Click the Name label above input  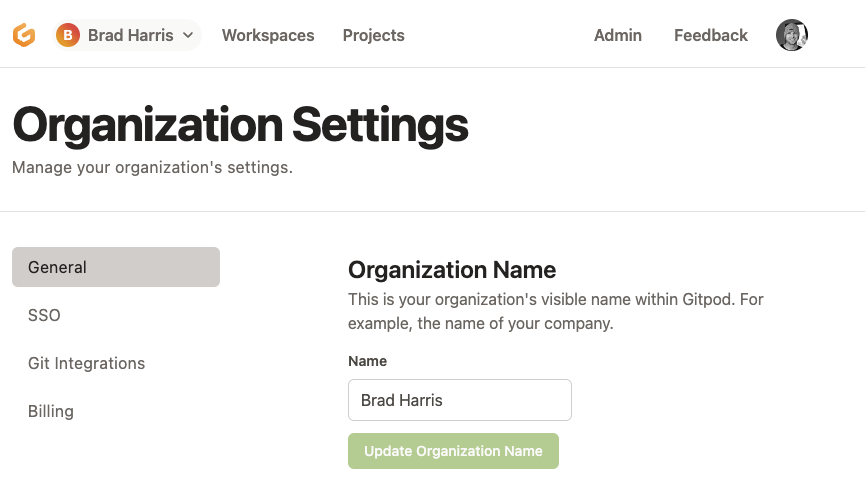[x=367, y=361]
